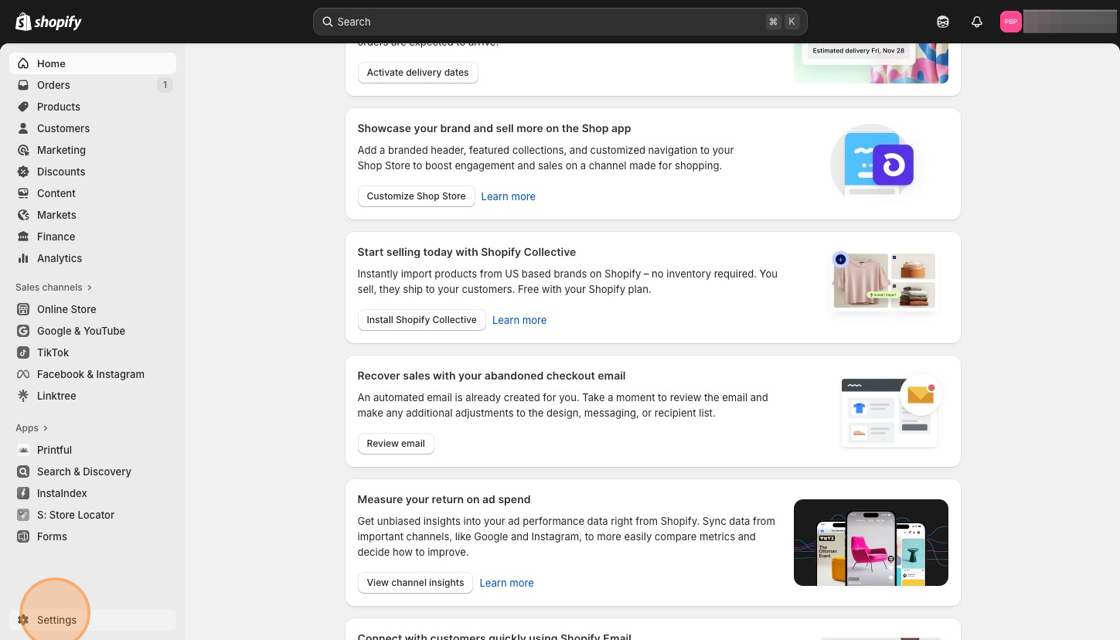Expand the Sales channels section chevron

[x=89, y=287]
